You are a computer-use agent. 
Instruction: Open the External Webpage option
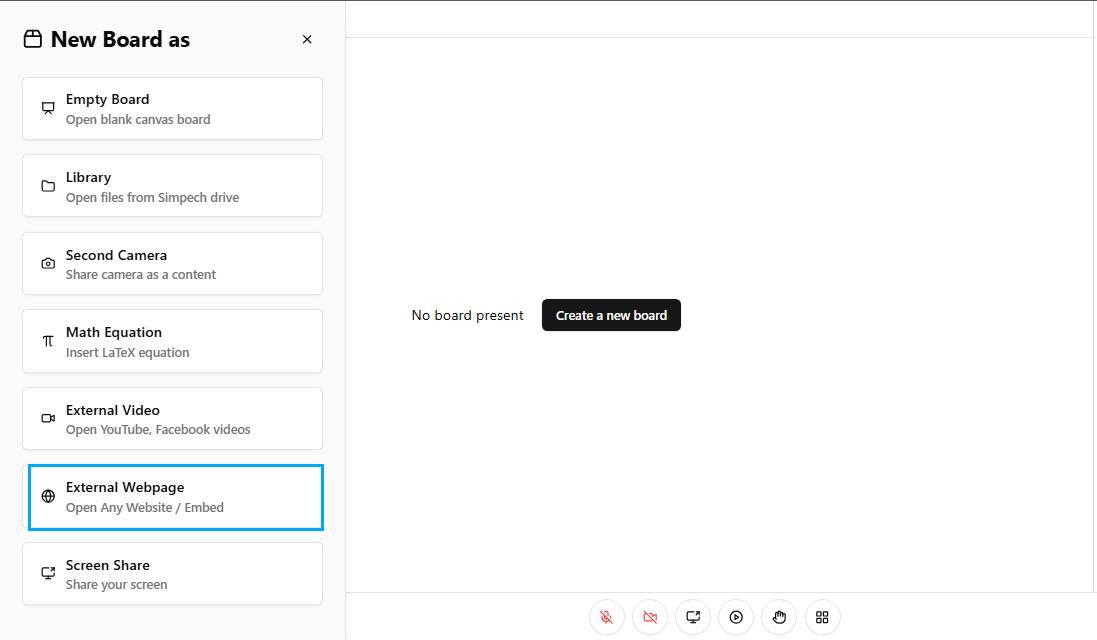tap(176, 497)
